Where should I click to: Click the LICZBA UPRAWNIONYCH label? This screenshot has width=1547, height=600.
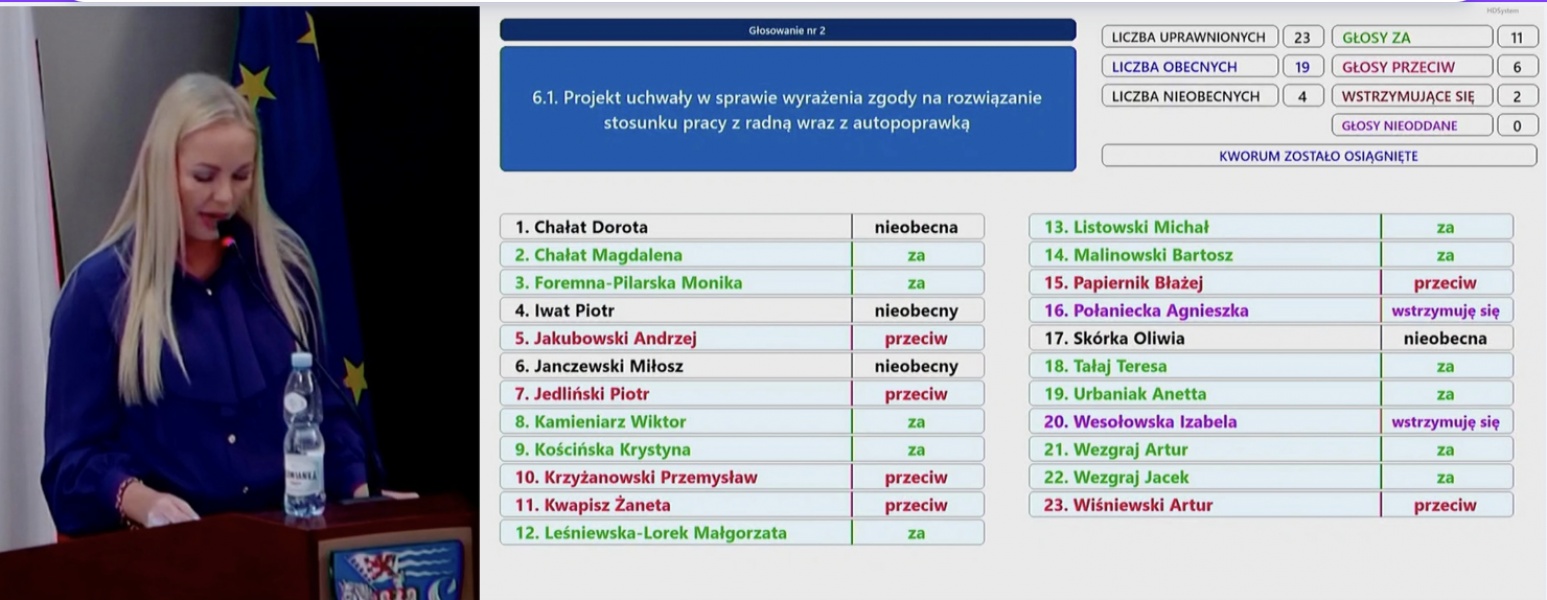1189,38
